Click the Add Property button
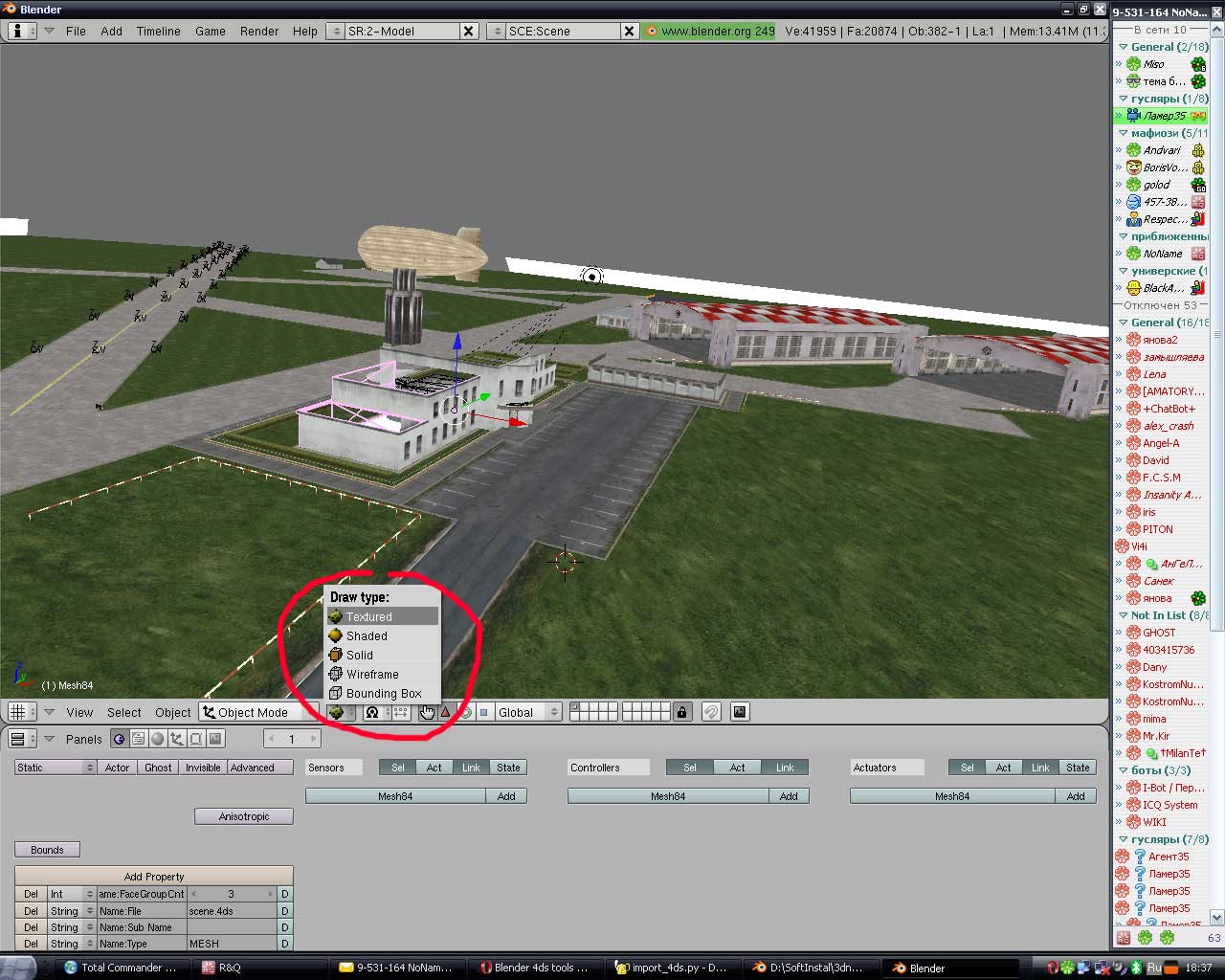Viewport: 1225px width, 980px height. (x=153, y=877)
